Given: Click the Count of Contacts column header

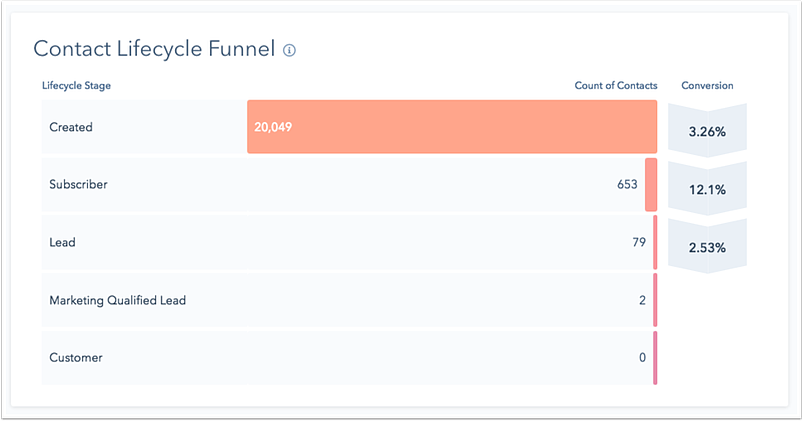Looking at the screenshot, I should point(615,86).
